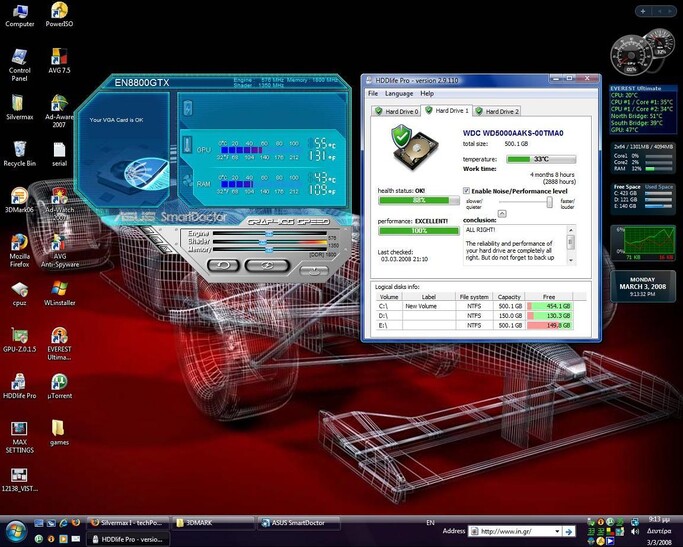Click the Windows Start orb

click(16, 531)
